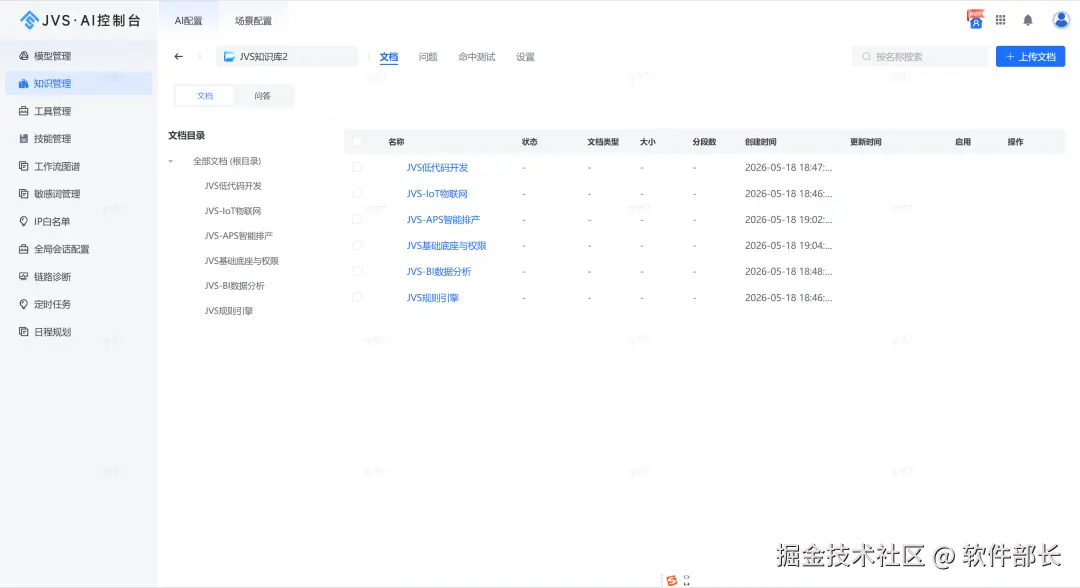This screenshot has height=588, width=1080.
Task: Open 知识管理 in the sidebar
Action: [x=79, y=83]
